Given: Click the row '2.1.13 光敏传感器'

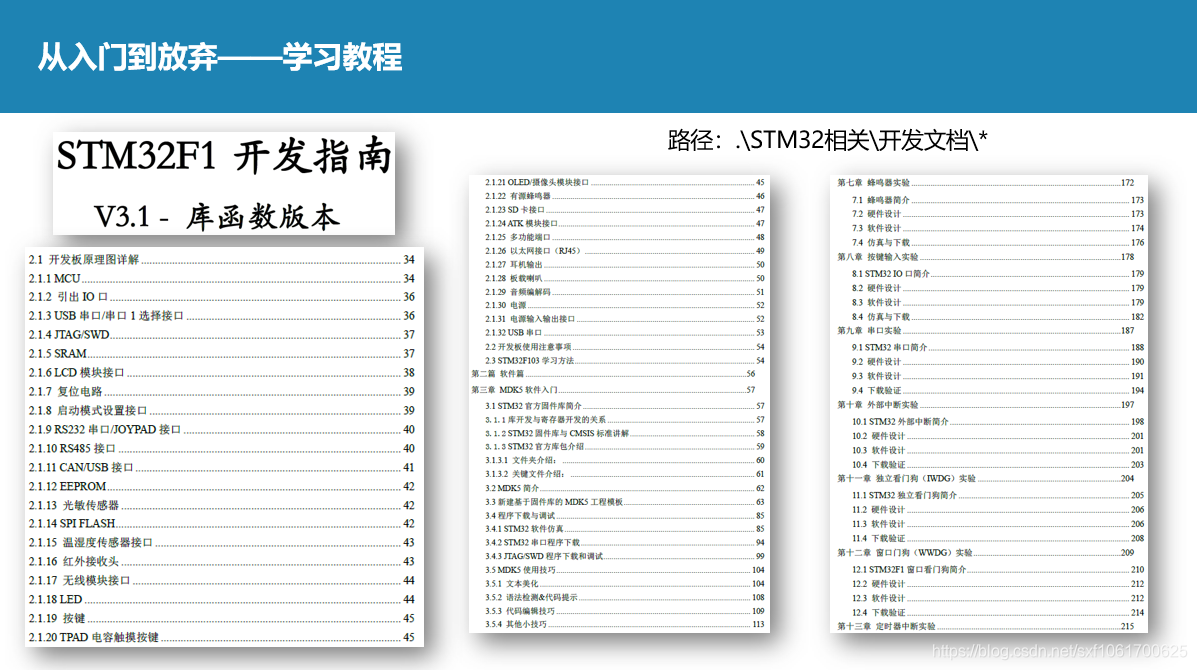Looking at the screenshot, I should pyautogui.click(x=221, y=505).
